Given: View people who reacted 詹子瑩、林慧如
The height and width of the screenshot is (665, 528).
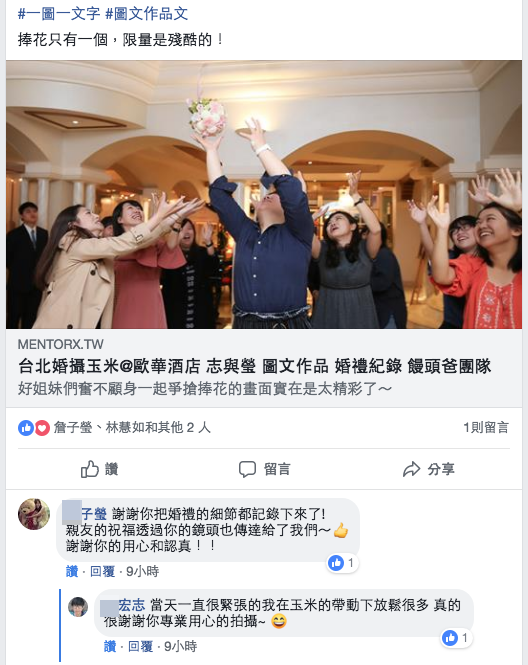Looking at the screenshot, I should pos(132,428).
